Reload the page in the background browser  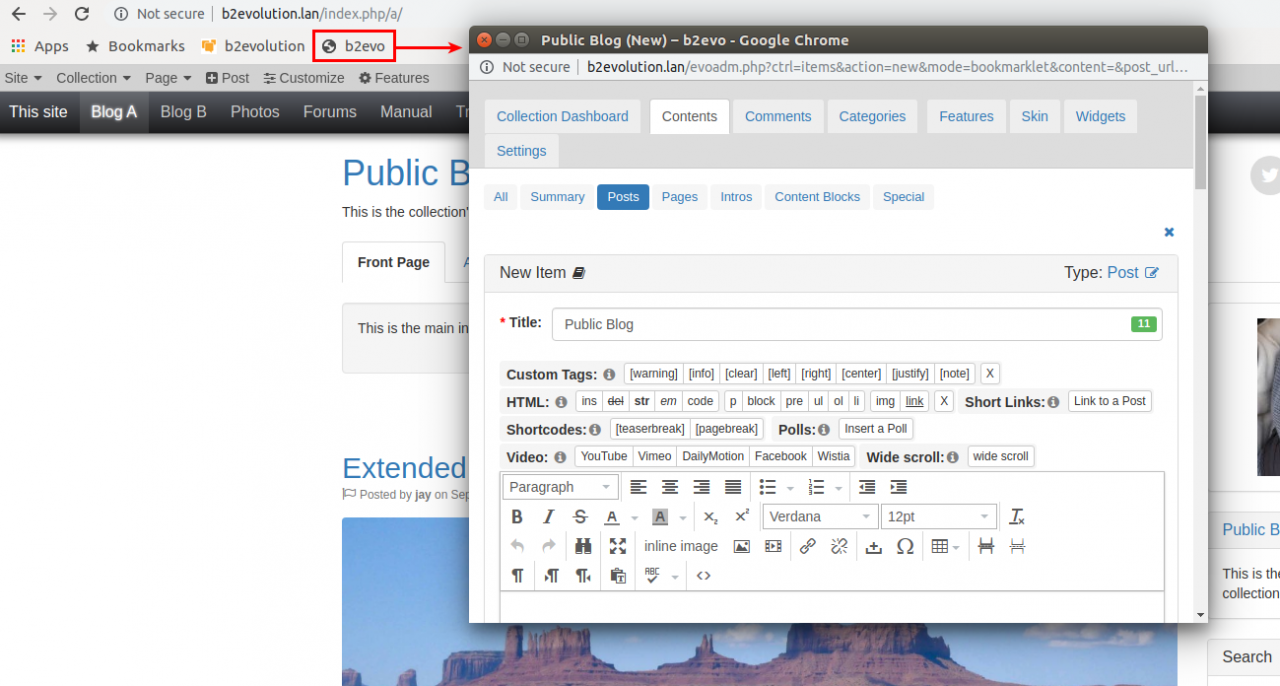coord(82,14)
